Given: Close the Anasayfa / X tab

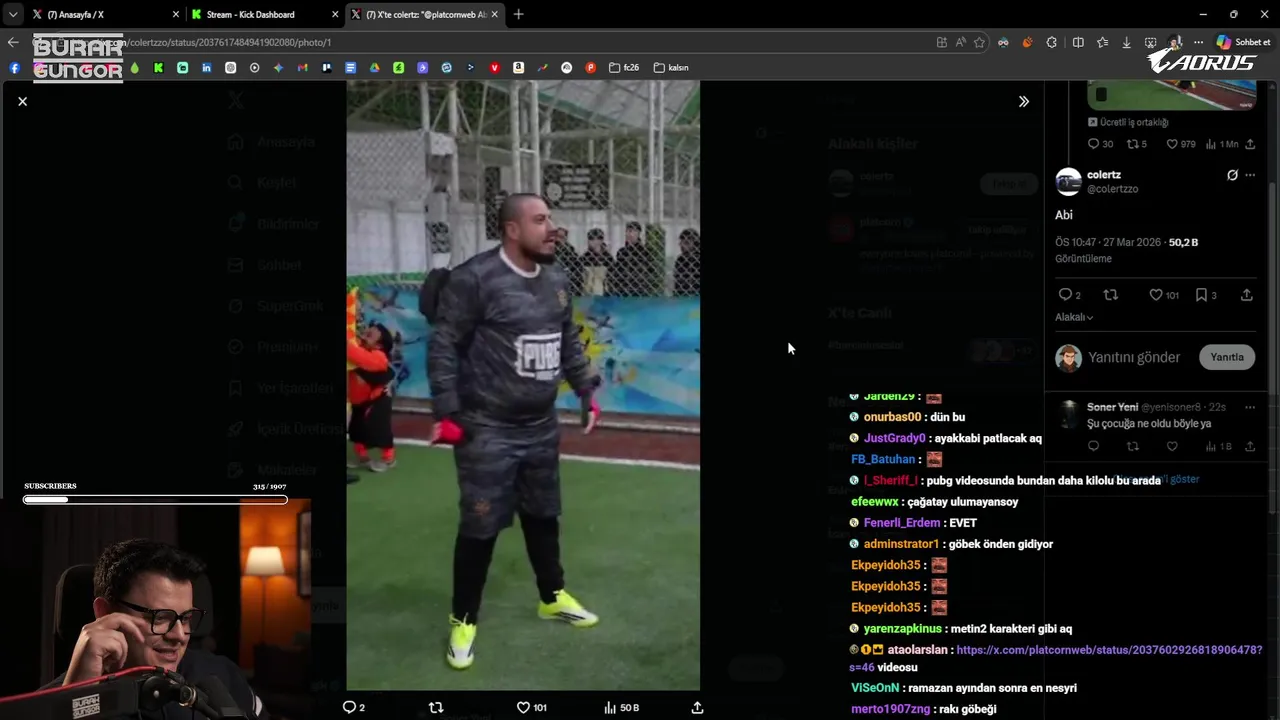Looking at the screenshot, I should pos(176,15).
